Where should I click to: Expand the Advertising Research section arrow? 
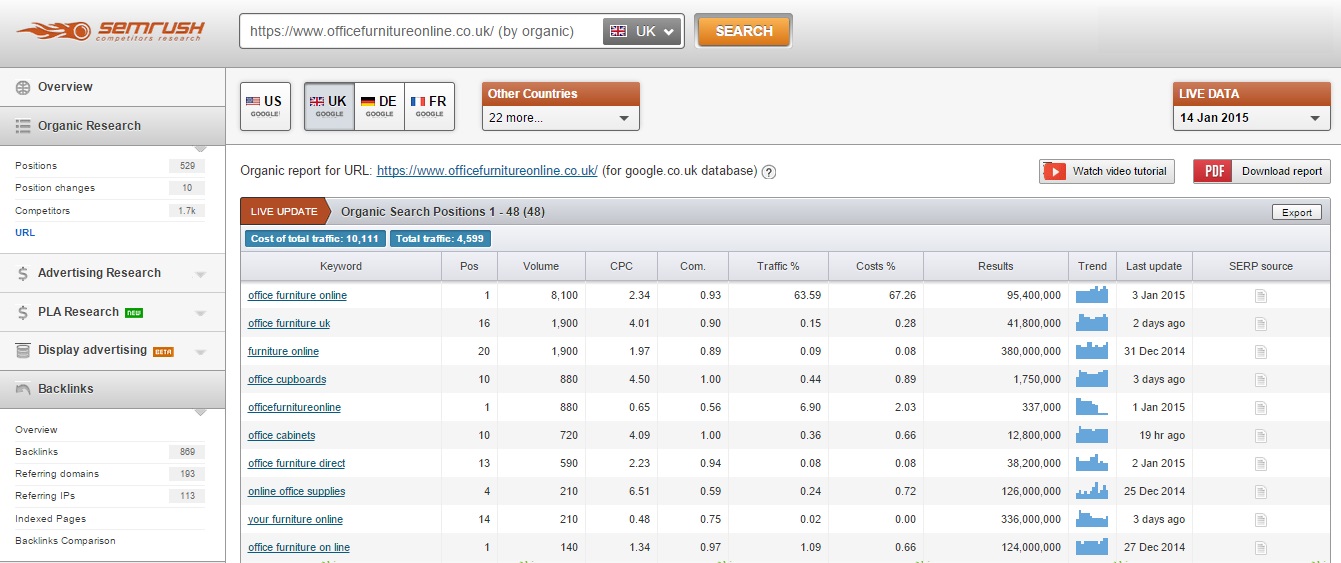[201, 274]
